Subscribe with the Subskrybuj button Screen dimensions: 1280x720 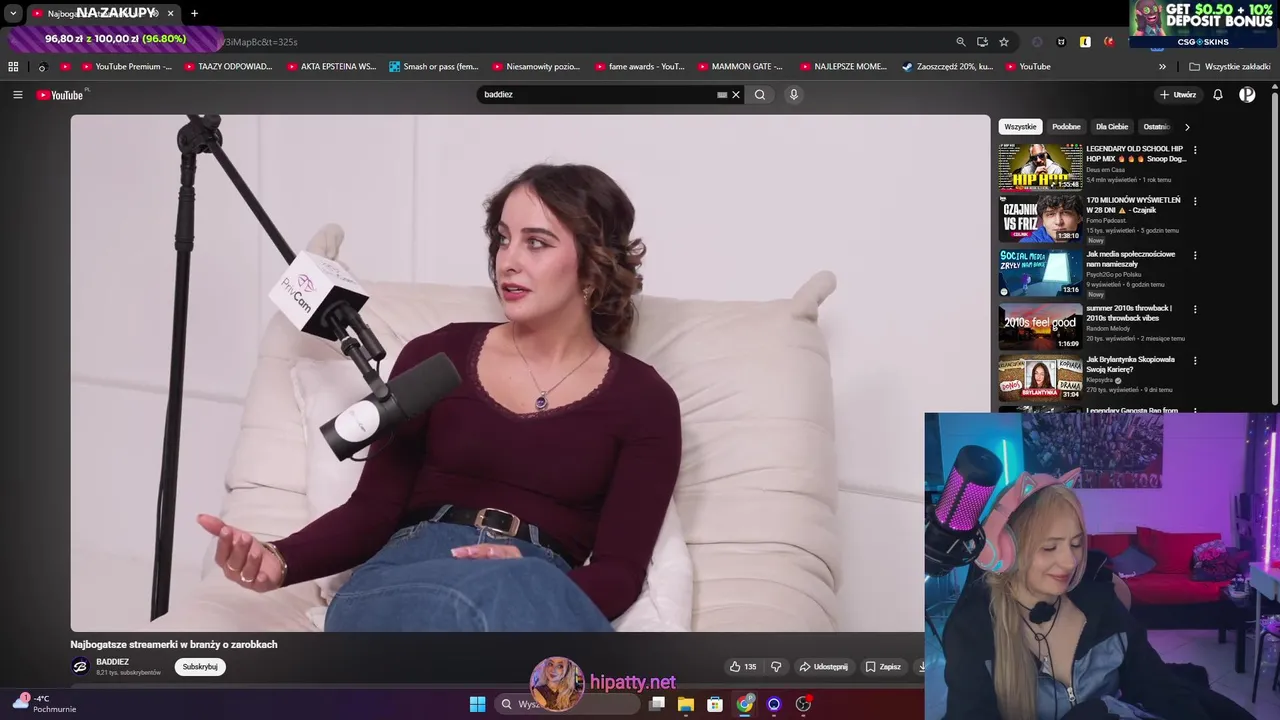(x=200, y=667)
